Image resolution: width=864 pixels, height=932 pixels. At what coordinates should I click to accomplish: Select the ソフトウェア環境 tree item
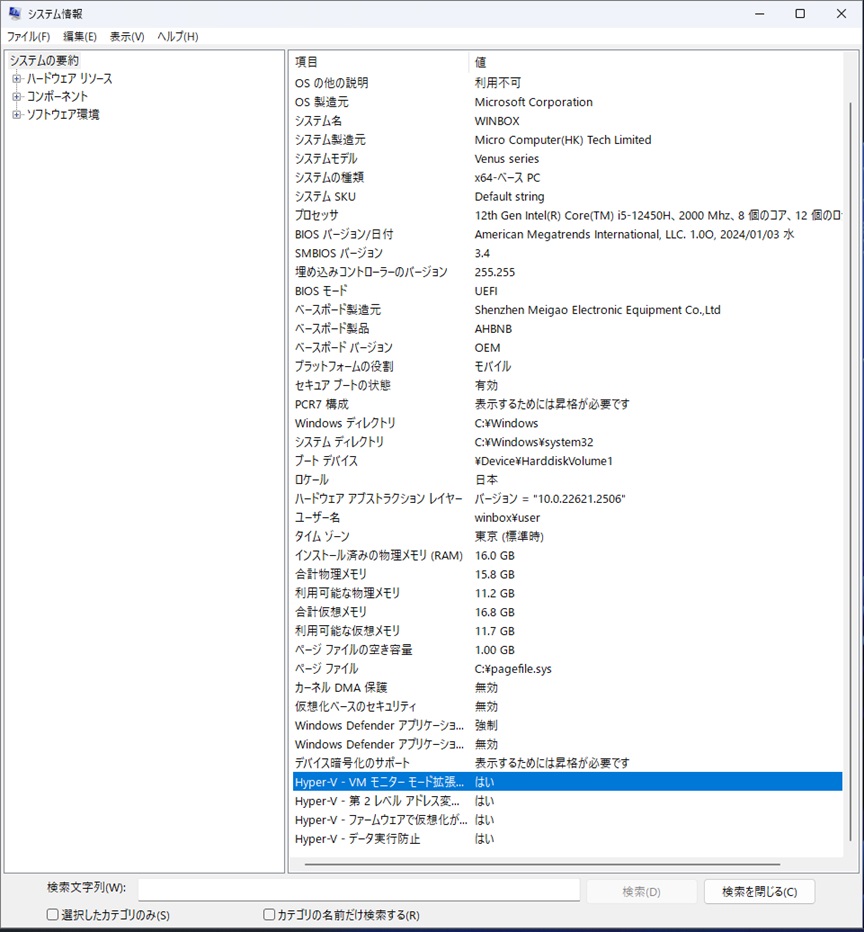coord(62,114)
